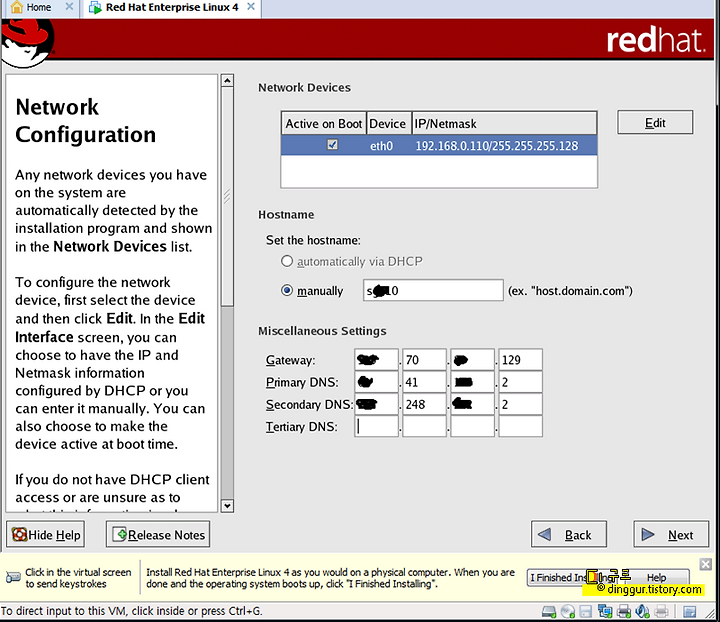Close the Red Hat Enterprise Linux 4 tab

(251, 7)
